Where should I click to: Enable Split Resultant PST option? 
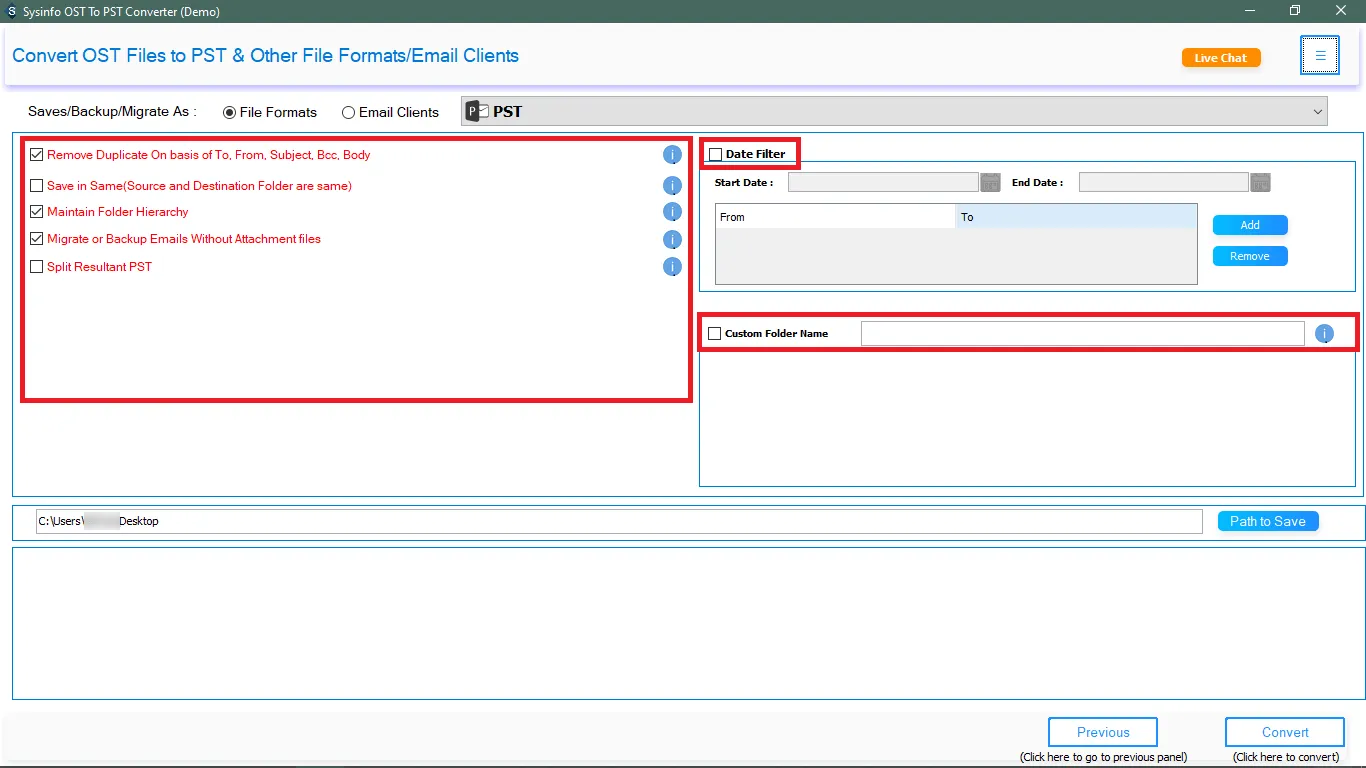pyautogui.click(x=37, y=267)
